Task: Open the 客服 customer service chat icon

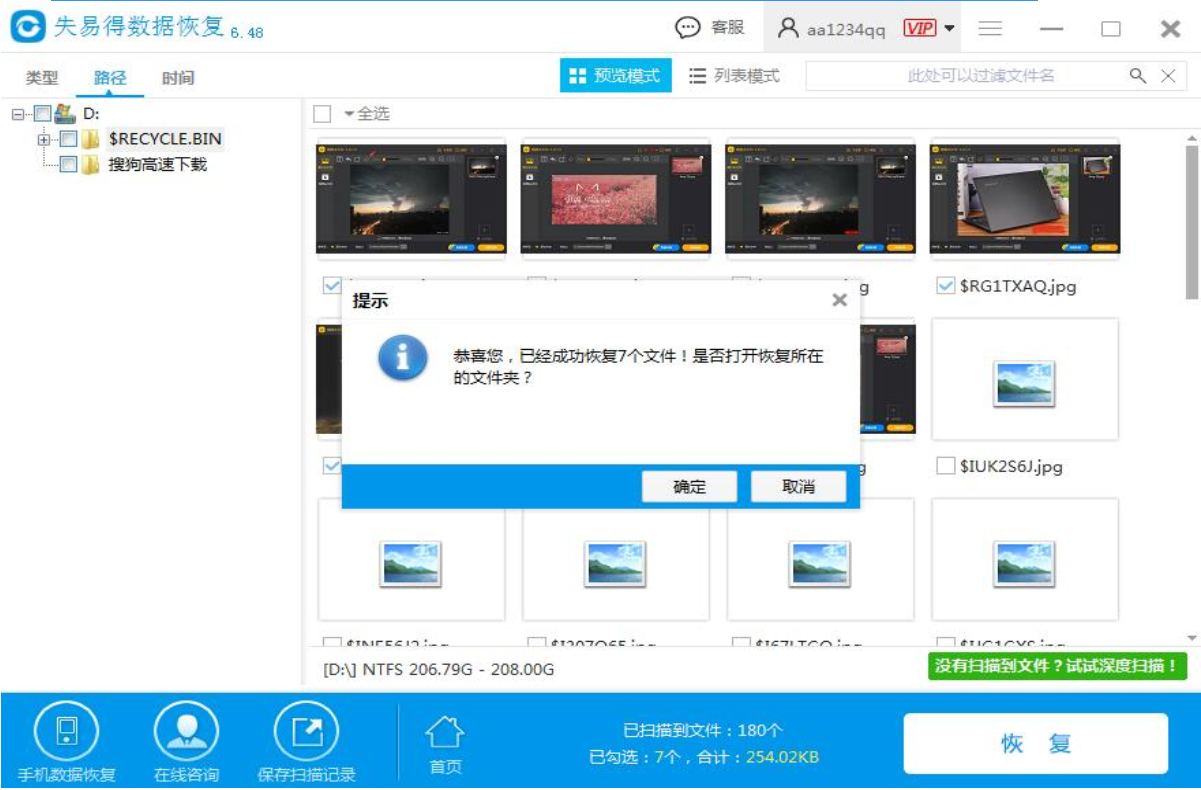Action: [688, 28]
